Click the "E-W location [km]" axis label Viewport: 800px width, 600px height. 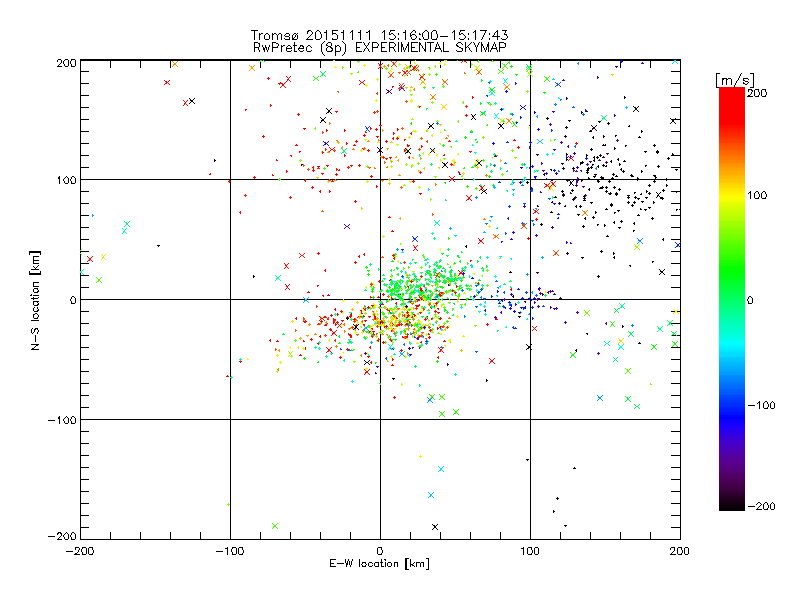[x=379, y=564]
